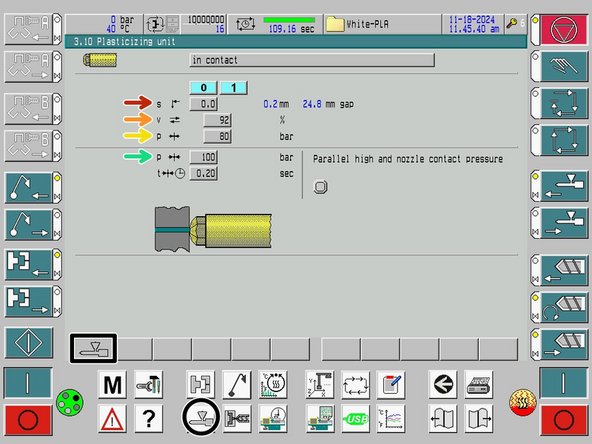Retract the nozzle from the mould
Screen dimensions: 592x444
coord(564,223)
